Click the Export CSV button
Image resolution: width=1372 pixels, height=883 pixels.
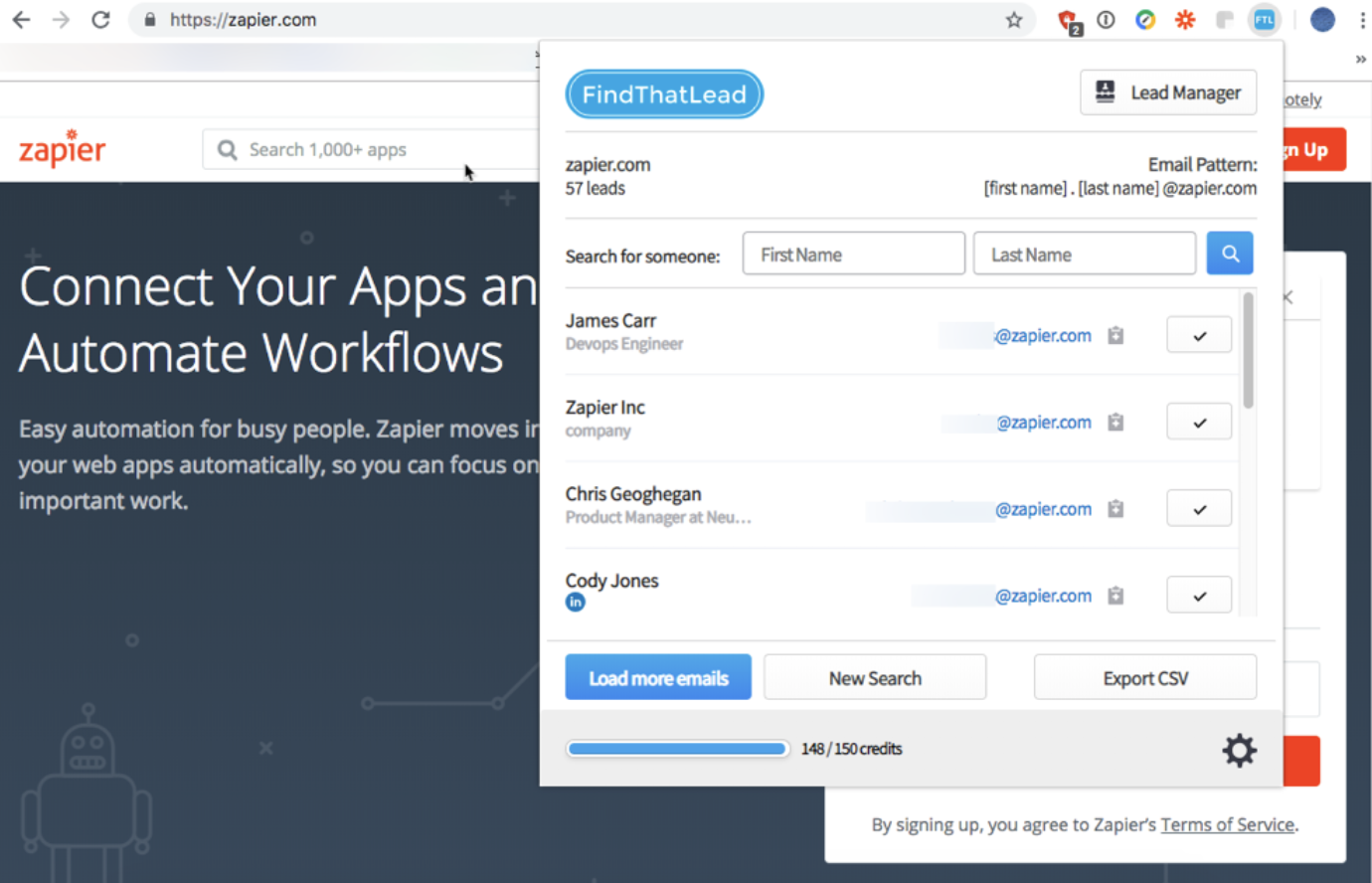pyautogui.click(x=1144, y=678)
